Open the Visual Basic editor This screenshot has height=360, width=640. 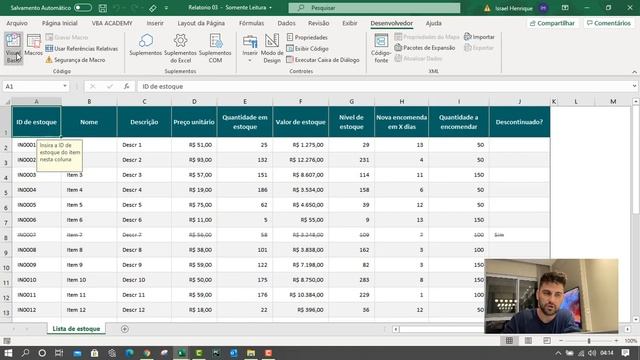click(x=13, y=48)
